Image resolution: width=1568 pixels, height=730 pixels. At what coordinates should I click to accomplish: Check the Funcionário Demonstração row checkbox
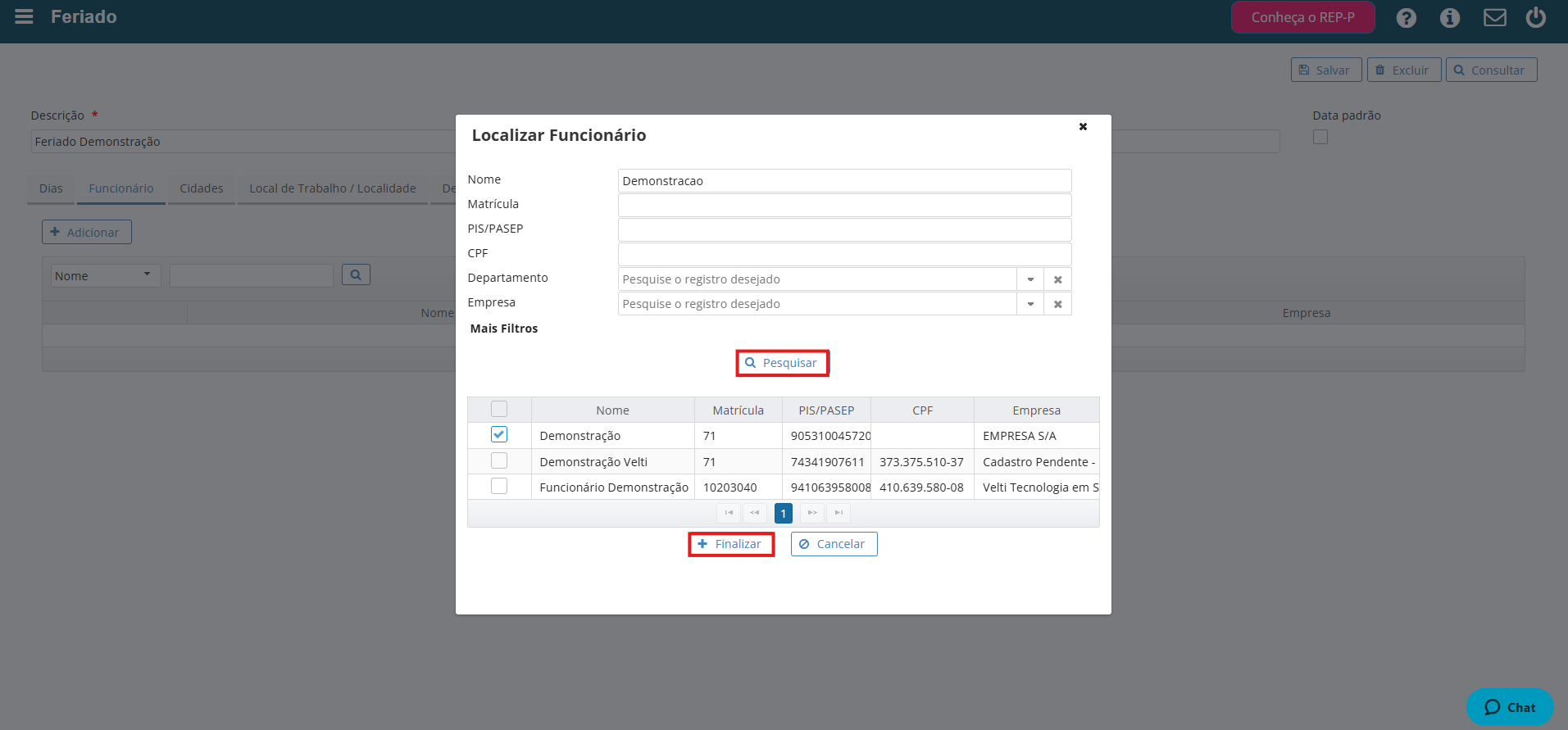tap(498, 486)
